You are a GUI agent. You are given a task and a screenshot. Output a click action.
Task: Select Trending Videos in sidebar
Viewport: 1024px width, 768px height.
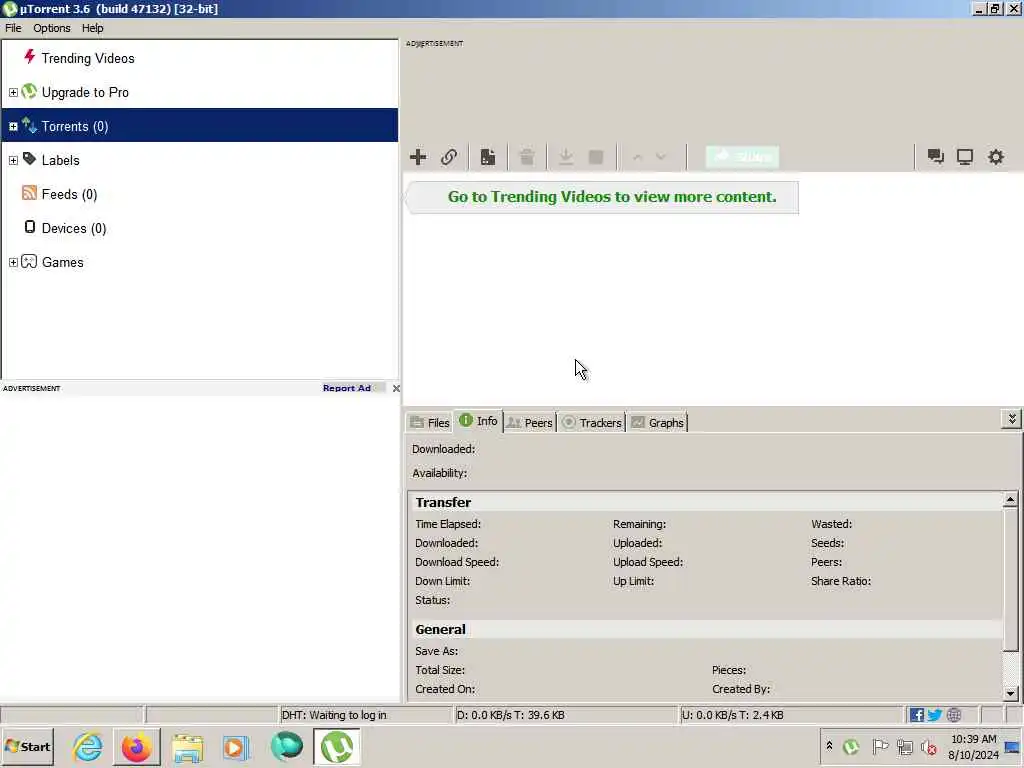click(x=88, y=58)
